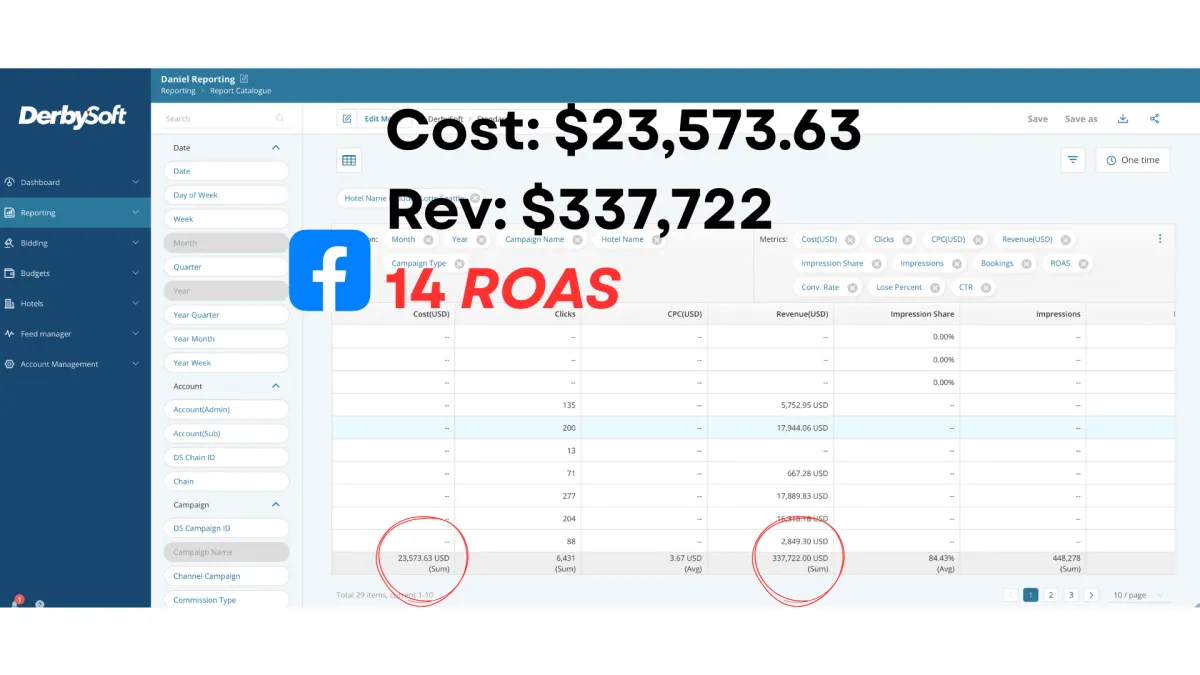Viewport: 1200px width, 675px height.
Task: Remove the CPC(USD) metric chip
Action: [x=978, y=240]
